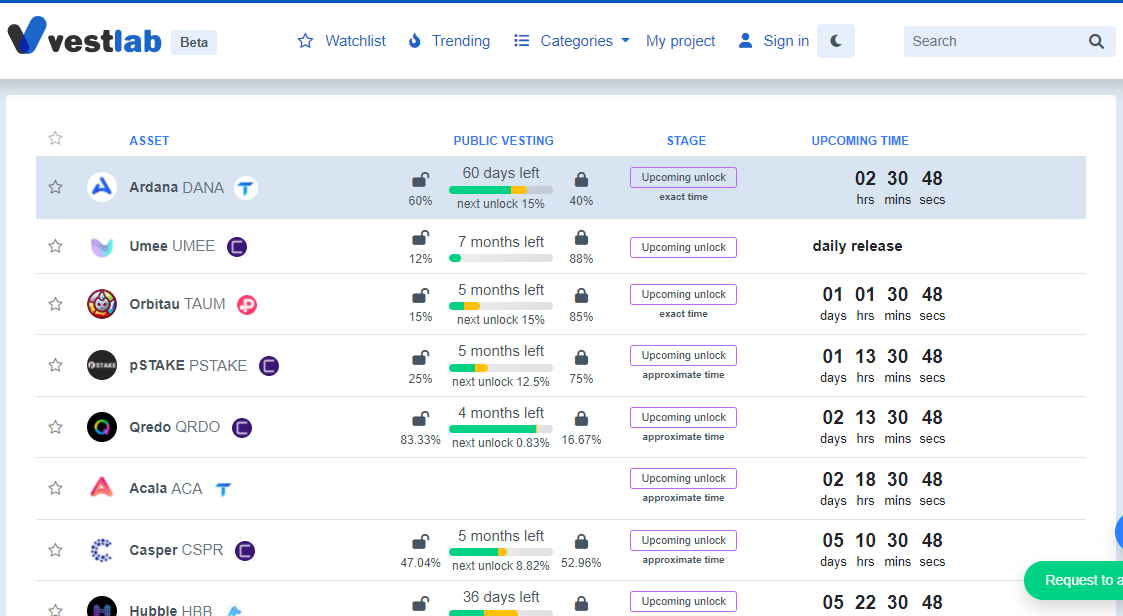Click the blue T badge next to ACA
The height and width of the screenshot is (616, 1123).
coord(223,489)
